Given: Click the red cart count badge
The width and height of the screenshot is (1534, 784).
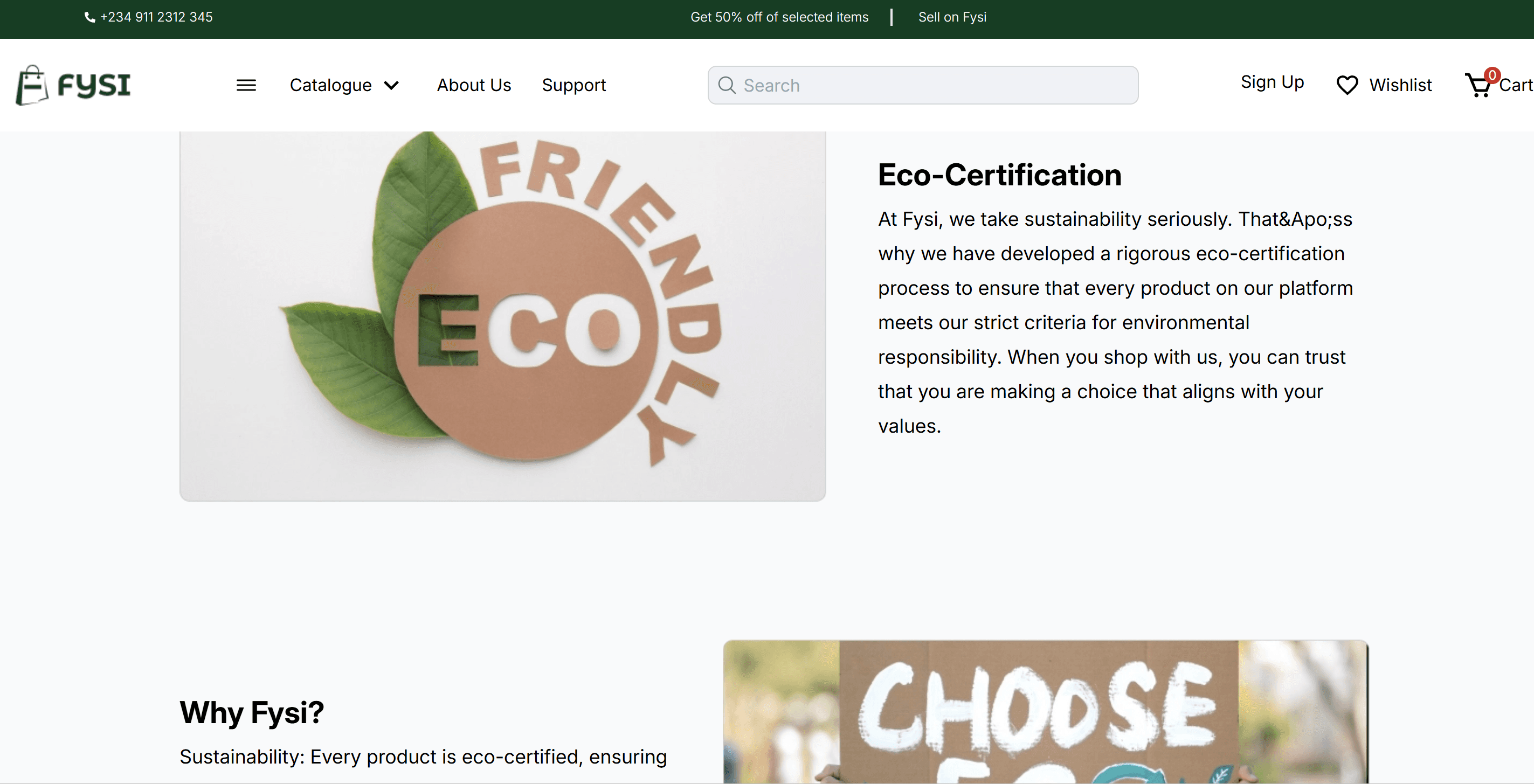Looking at the screenshot, I should point(1492,75).
